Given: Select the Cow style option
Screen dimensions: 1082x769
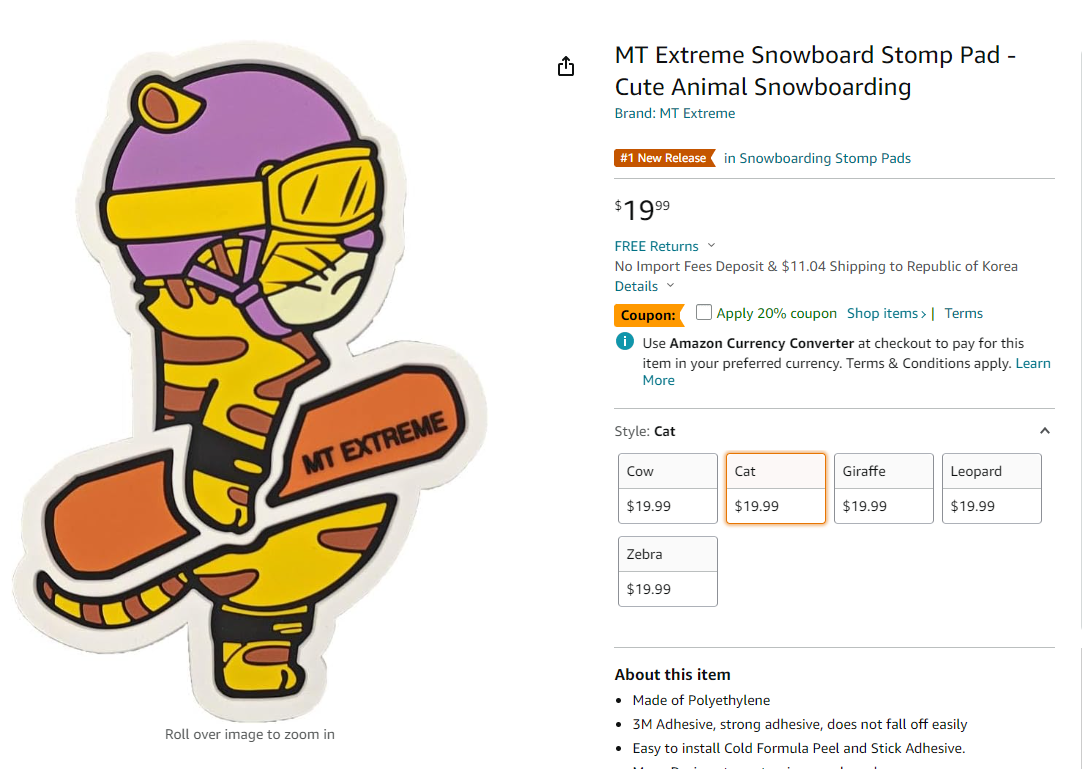Looking at the screenshot, I should click(x=667, y=488).
